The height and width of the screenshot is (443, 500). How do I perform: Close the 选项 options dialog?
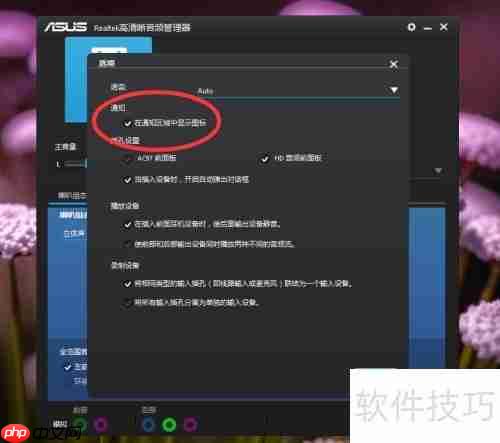394,64
